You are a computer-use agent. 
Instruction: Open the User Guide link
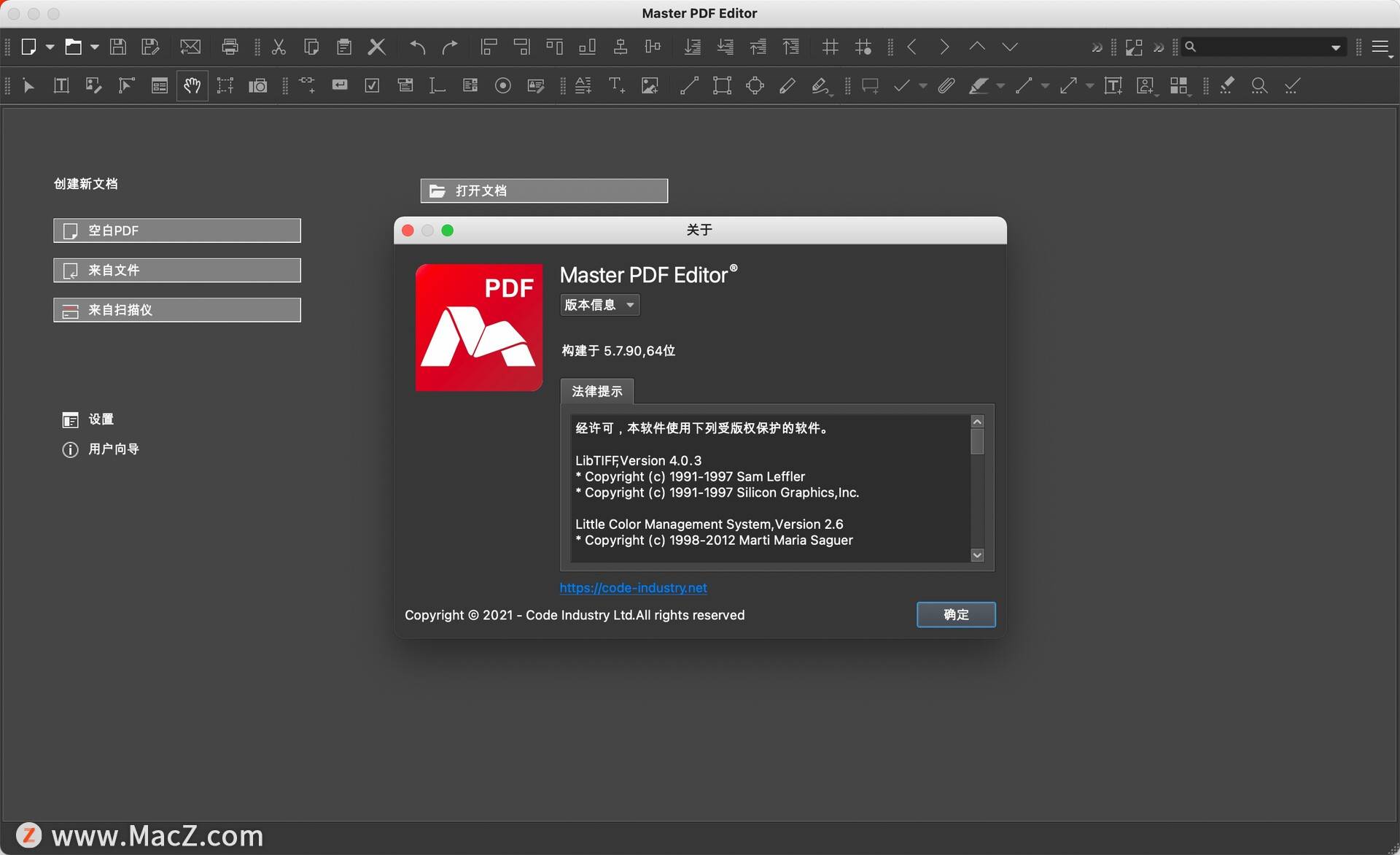tap(101, 449)
